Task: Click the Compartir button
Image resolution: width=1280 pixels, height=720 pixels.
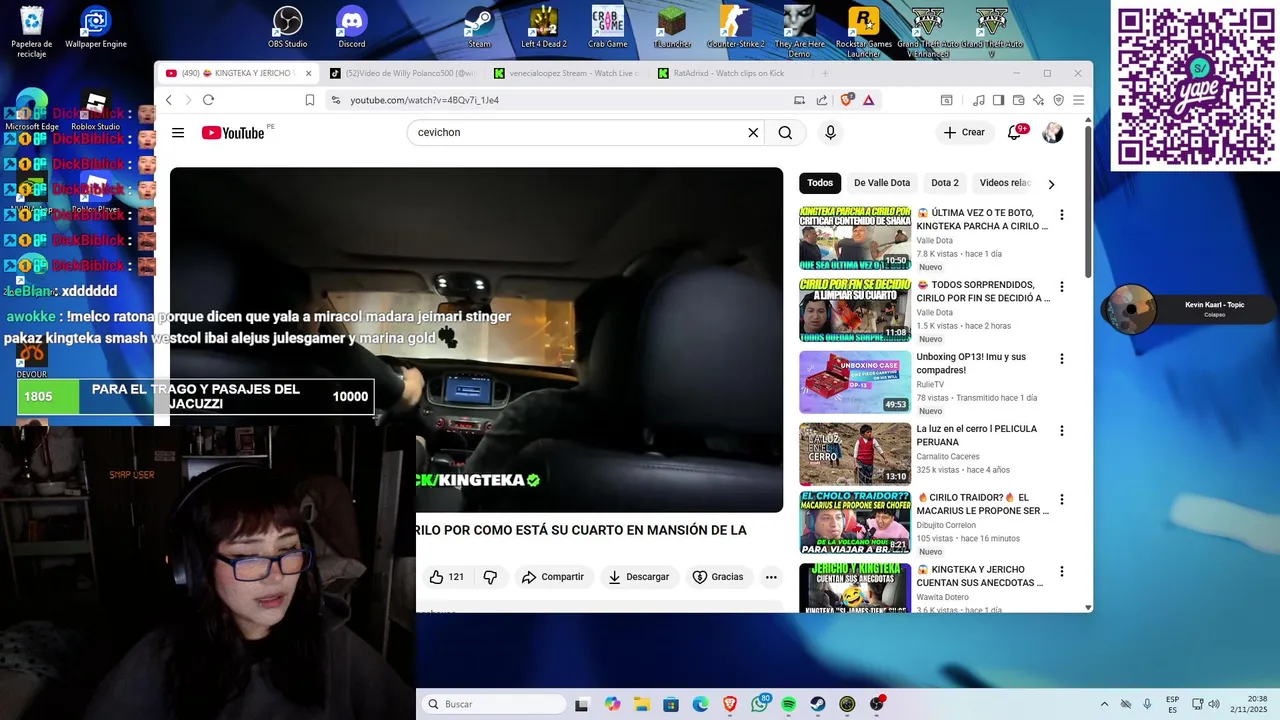Action: coord(553,577)
